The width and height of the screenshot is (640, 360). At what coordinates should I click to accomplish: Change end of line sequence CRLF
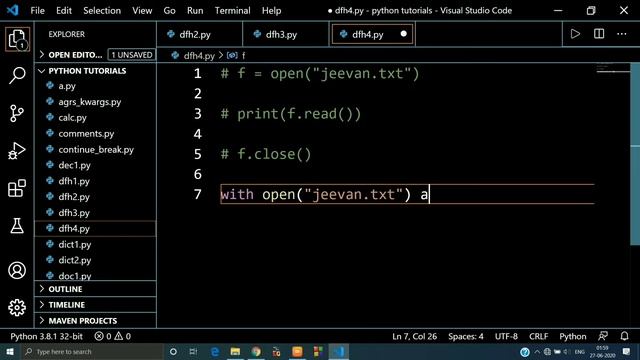tap(538, 336)
